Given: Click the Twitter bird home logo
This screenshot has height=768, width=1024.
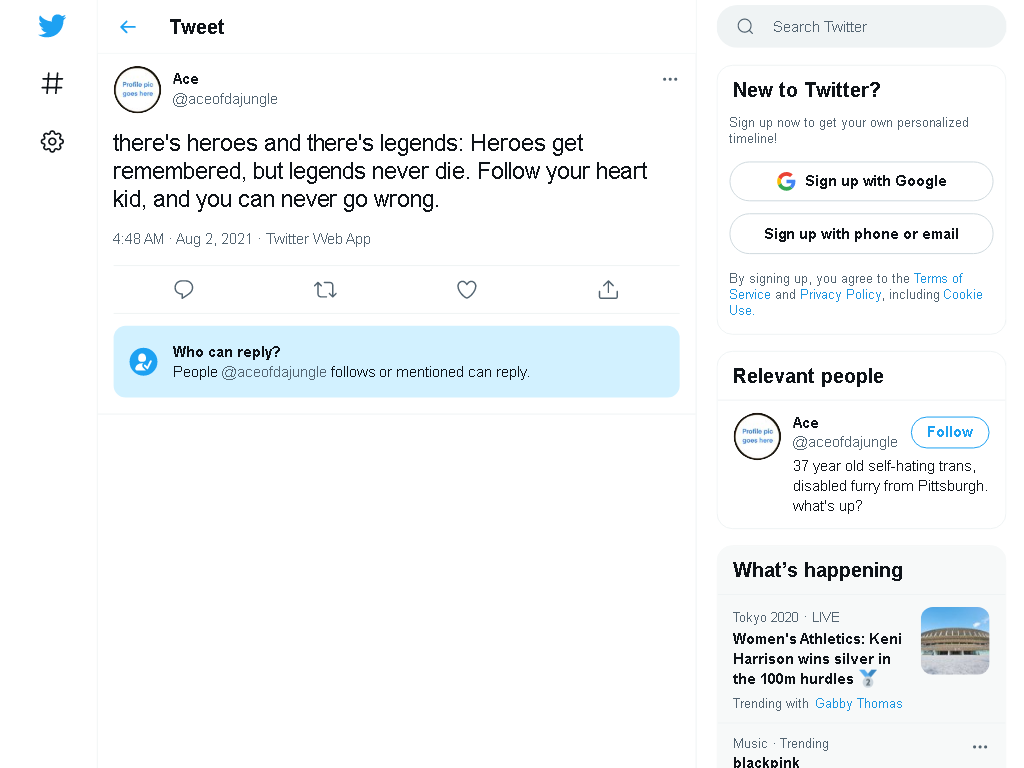Looking at the screenshot, I should [x=52, y=26].
